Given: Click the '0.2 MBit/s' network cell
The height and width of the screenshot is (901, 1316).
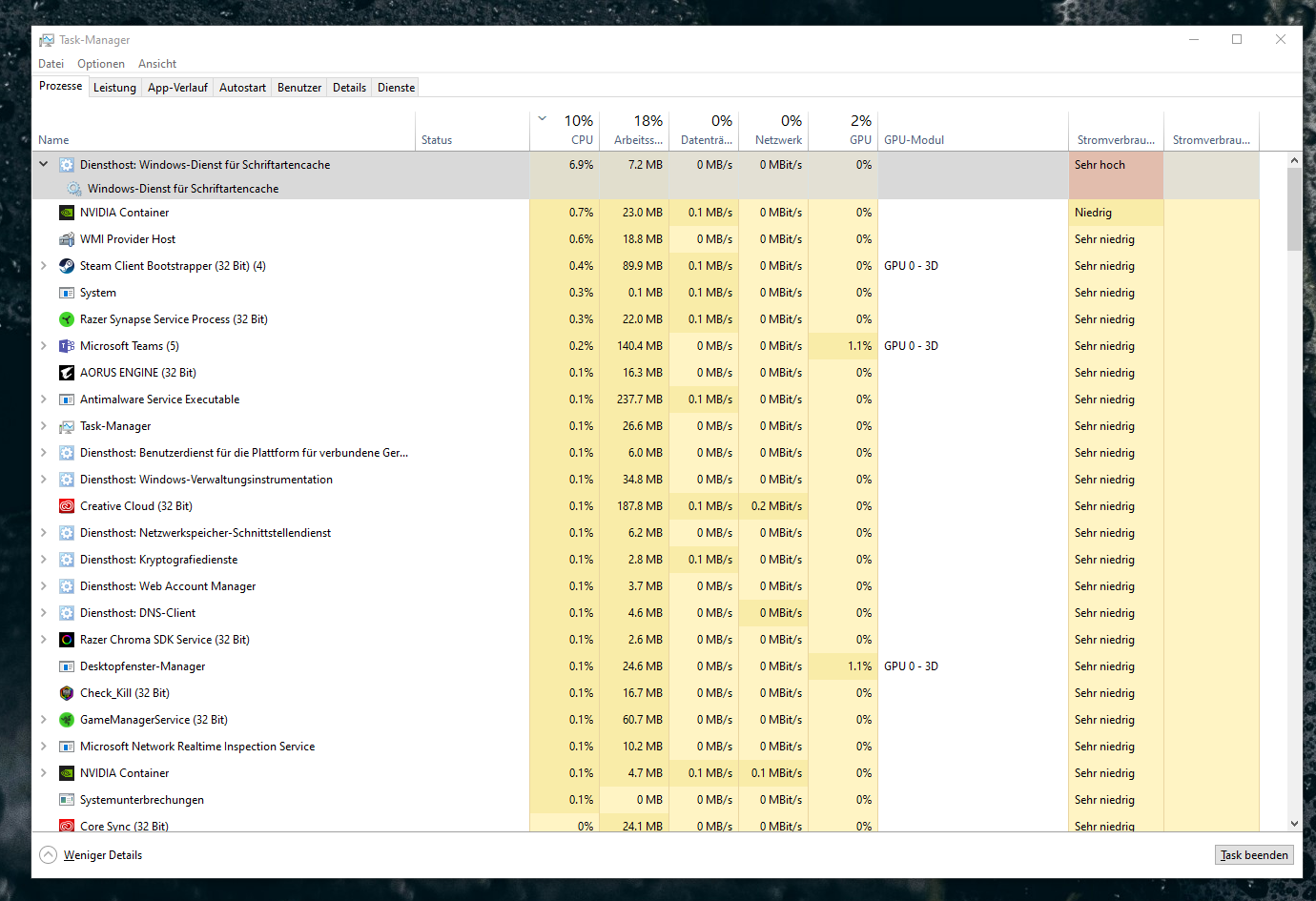Looking at the screenshot, I should tap(773, 506).
